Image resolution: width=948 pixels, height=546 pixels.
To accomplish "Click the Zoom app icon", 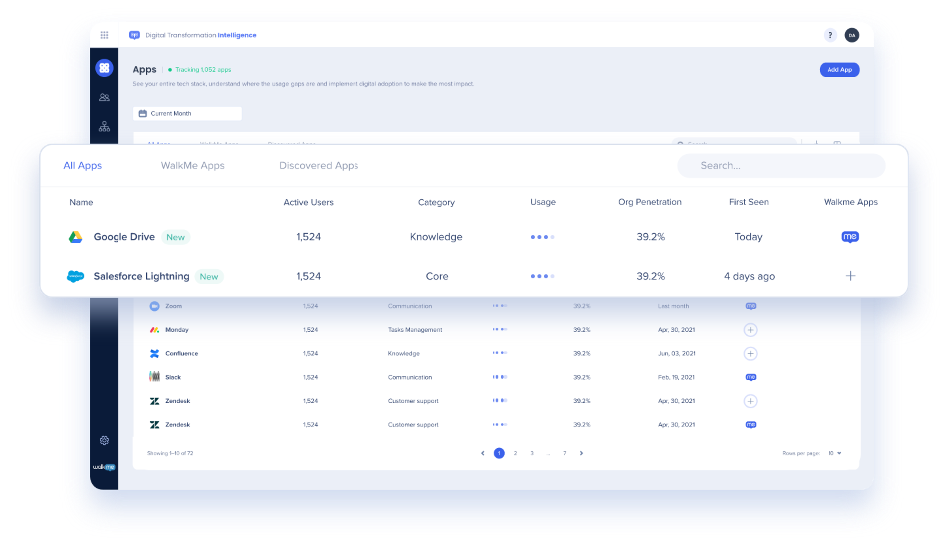I will pos(154,306).
